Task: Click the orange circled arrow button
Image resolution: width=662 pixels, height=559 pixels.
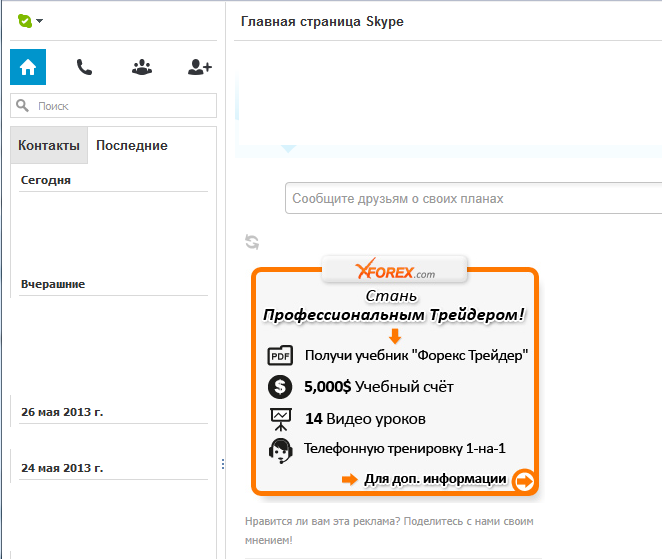Action: 524,480
